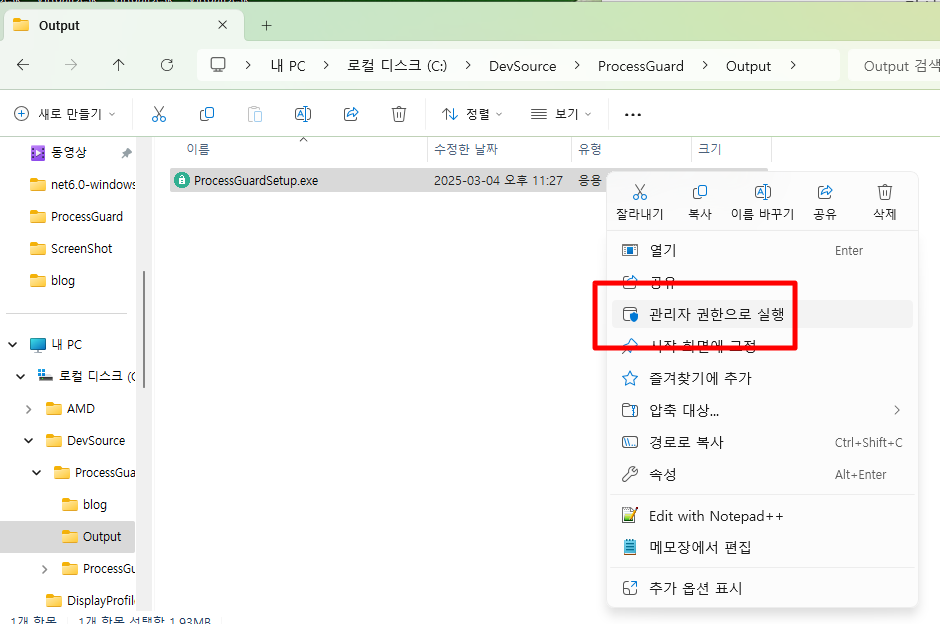940x624 pixels.
Task: Choose 경로로 복사
Action: click(x=761, y=442)
